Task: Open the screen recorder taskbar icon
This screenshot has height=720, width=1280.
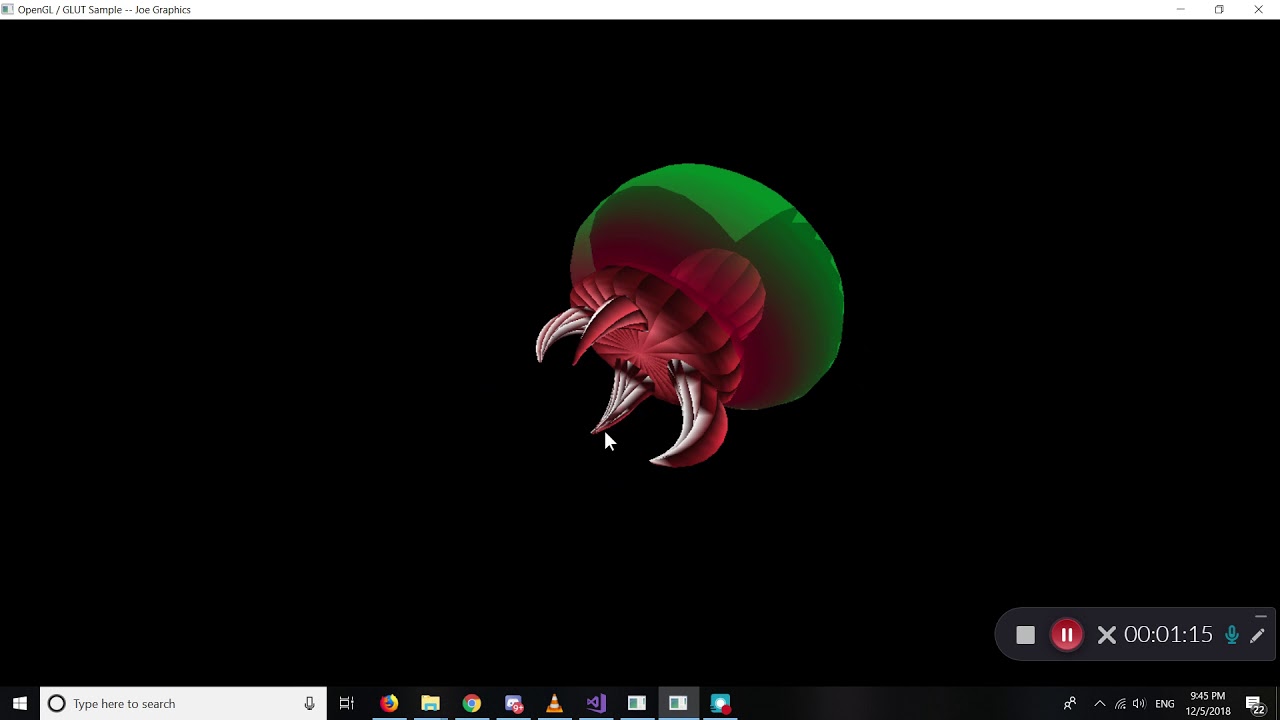Action: click(720, 703)
